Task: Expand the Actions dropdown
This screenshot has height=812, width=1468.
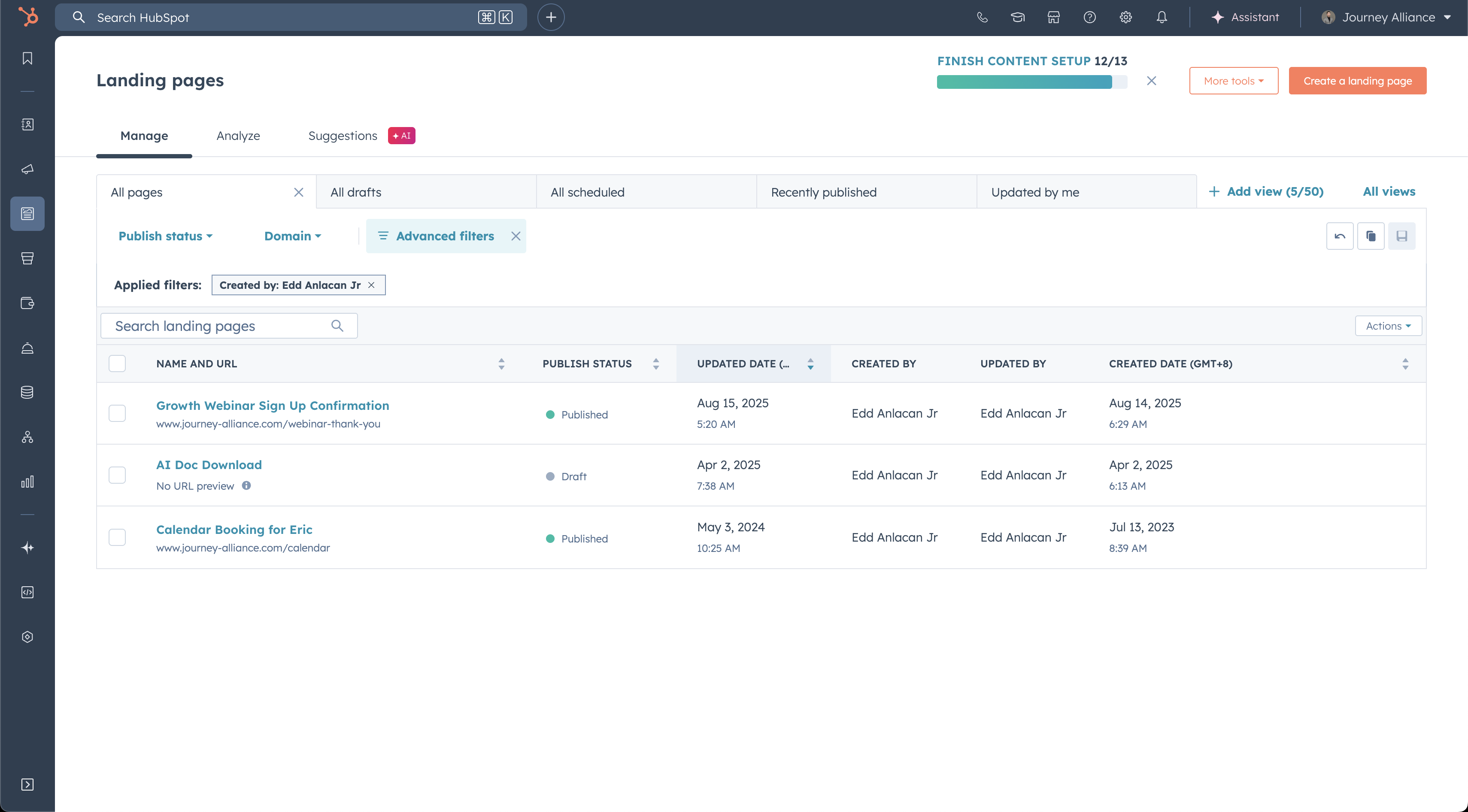Action: point(1388,326)
